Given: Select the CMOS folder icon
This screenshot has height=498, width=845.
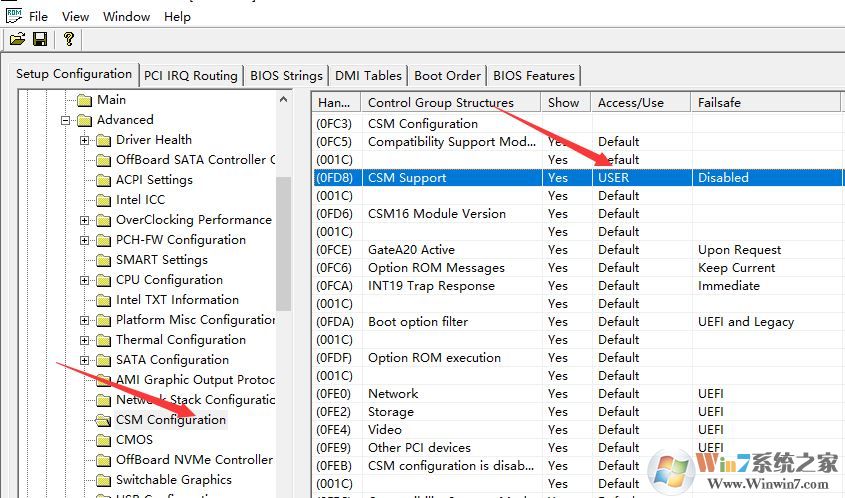Looking at the screenshot, I should [103, 440].
